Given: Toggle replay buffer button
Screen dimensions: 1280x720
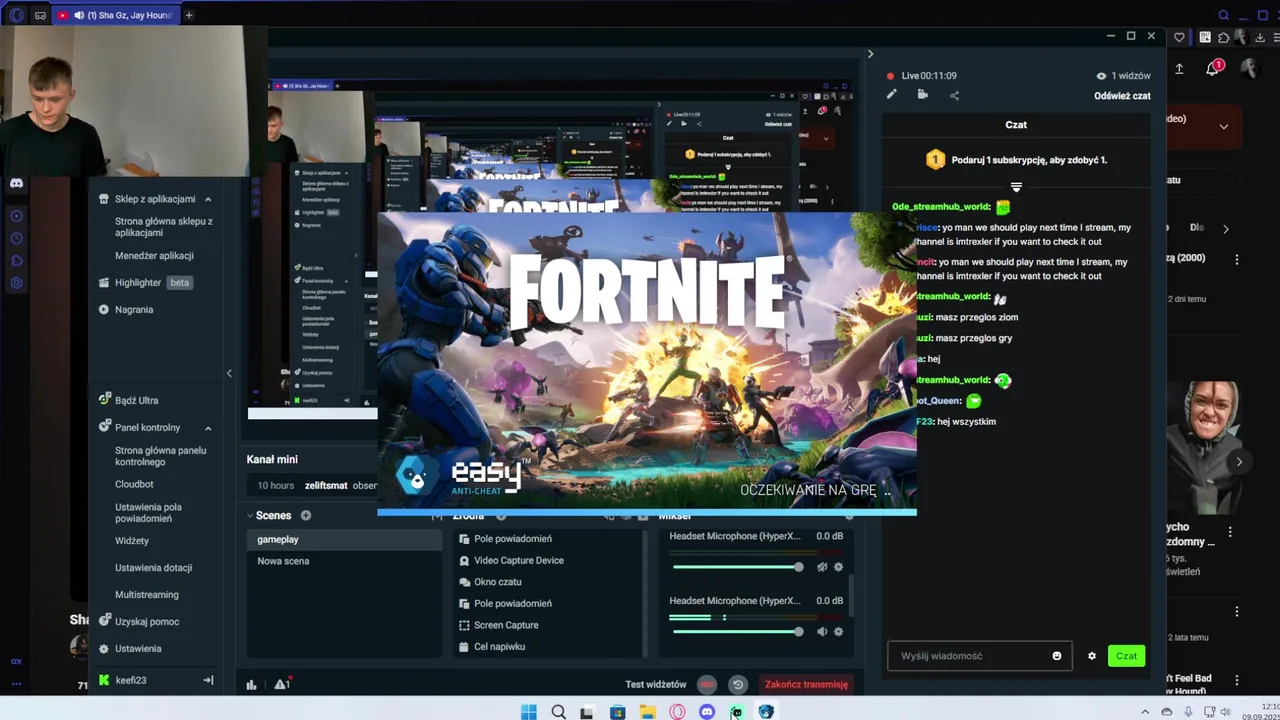Looking at the screenshot, I should click(x=738, y=685).
